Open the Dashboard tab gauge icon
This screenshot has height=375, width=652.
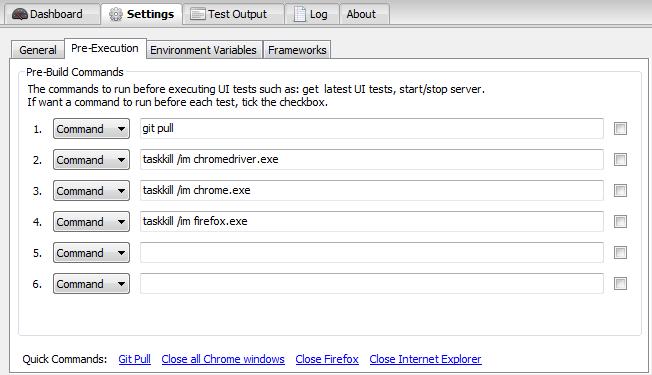(20, 14)
